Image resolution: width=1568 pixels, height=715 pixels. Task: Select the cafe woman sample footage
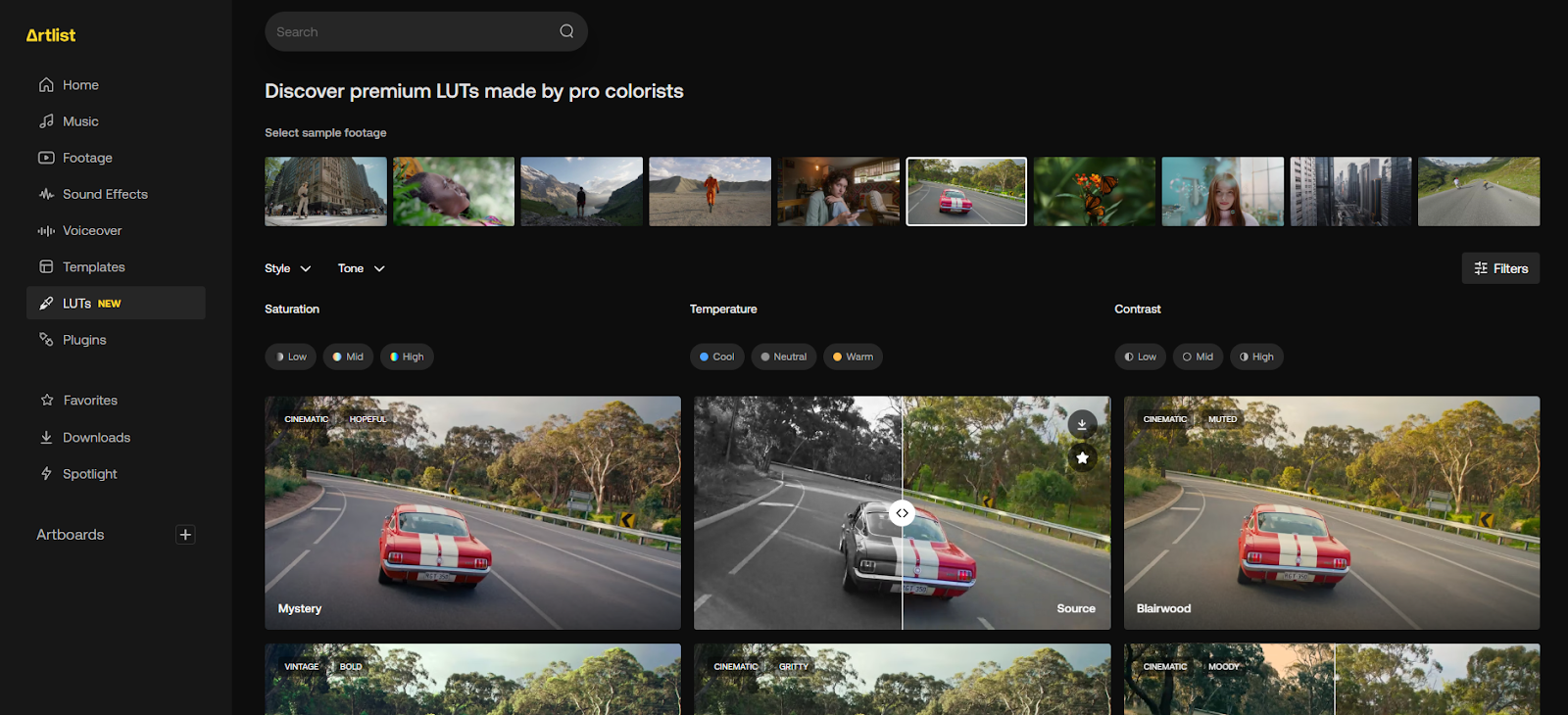839,192
